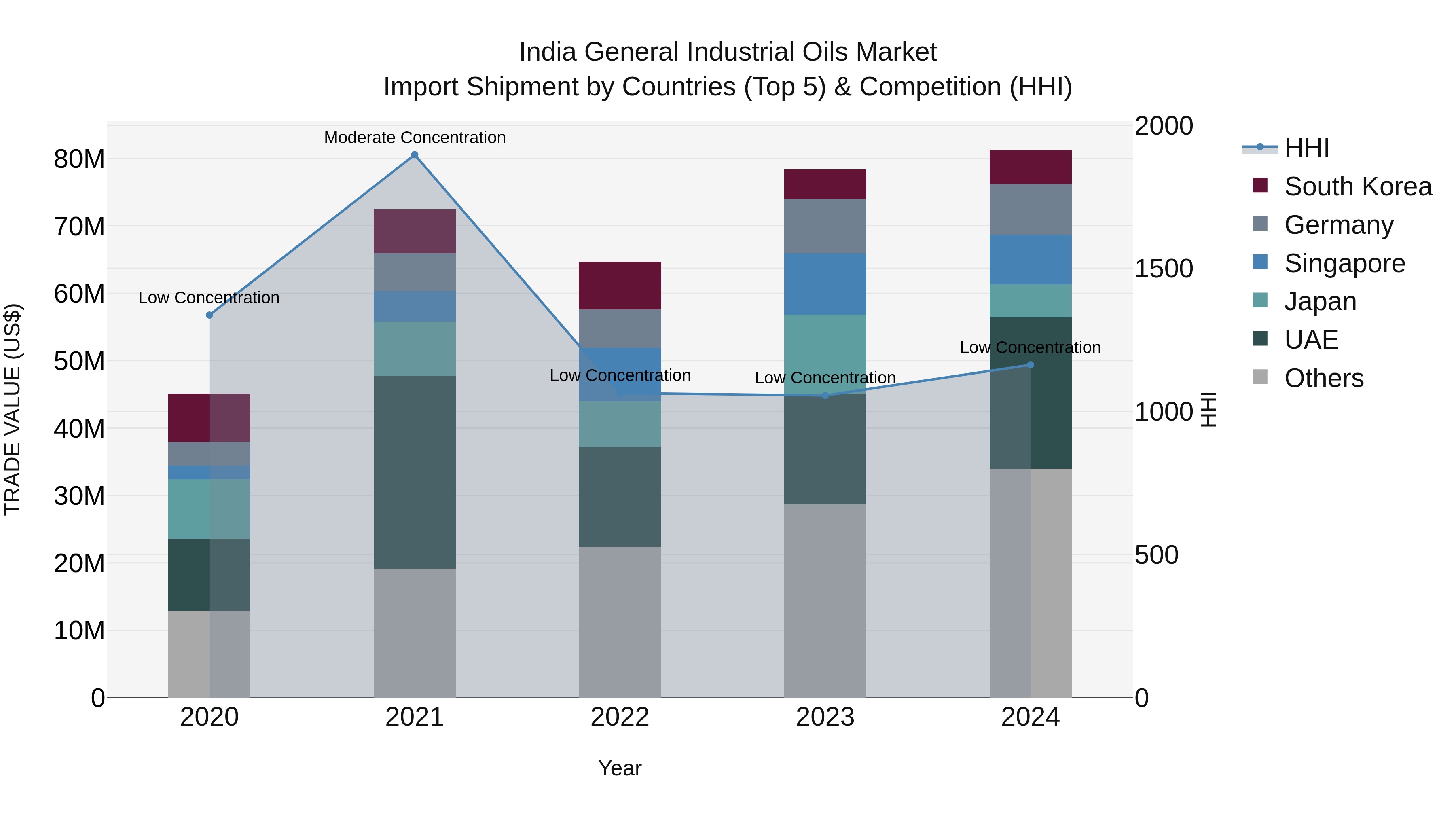Click the TRADE VALUE (US$) axis title
The width and height of the screenshot is (1456, 819).
pos(13,409)
